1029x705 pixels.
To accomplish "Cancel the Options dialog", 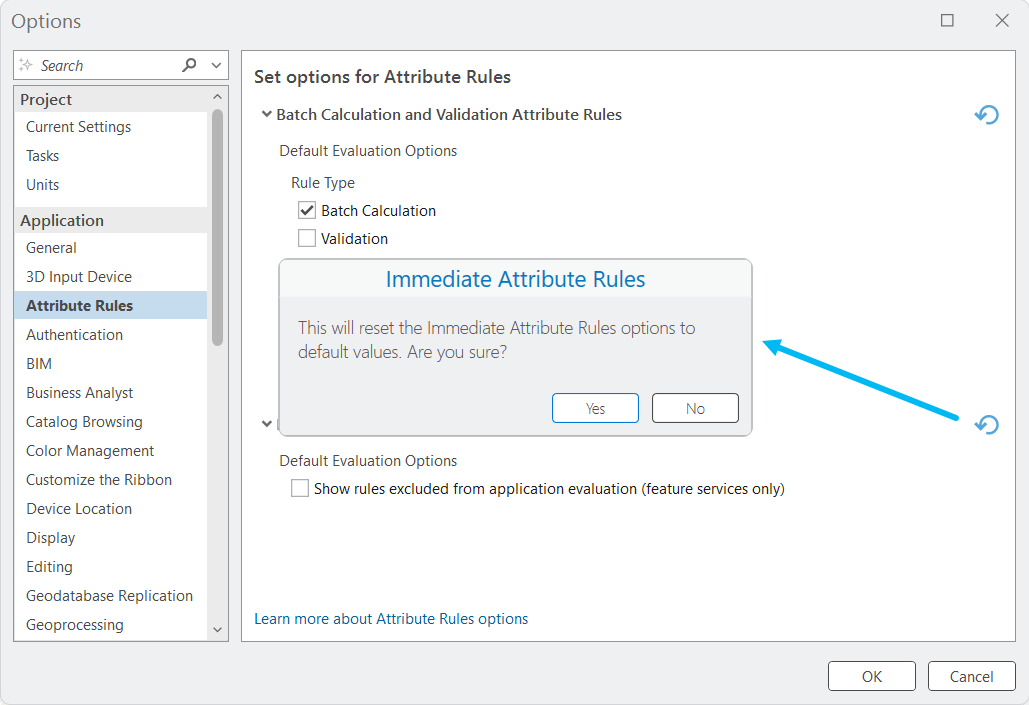I will point(971,675).
